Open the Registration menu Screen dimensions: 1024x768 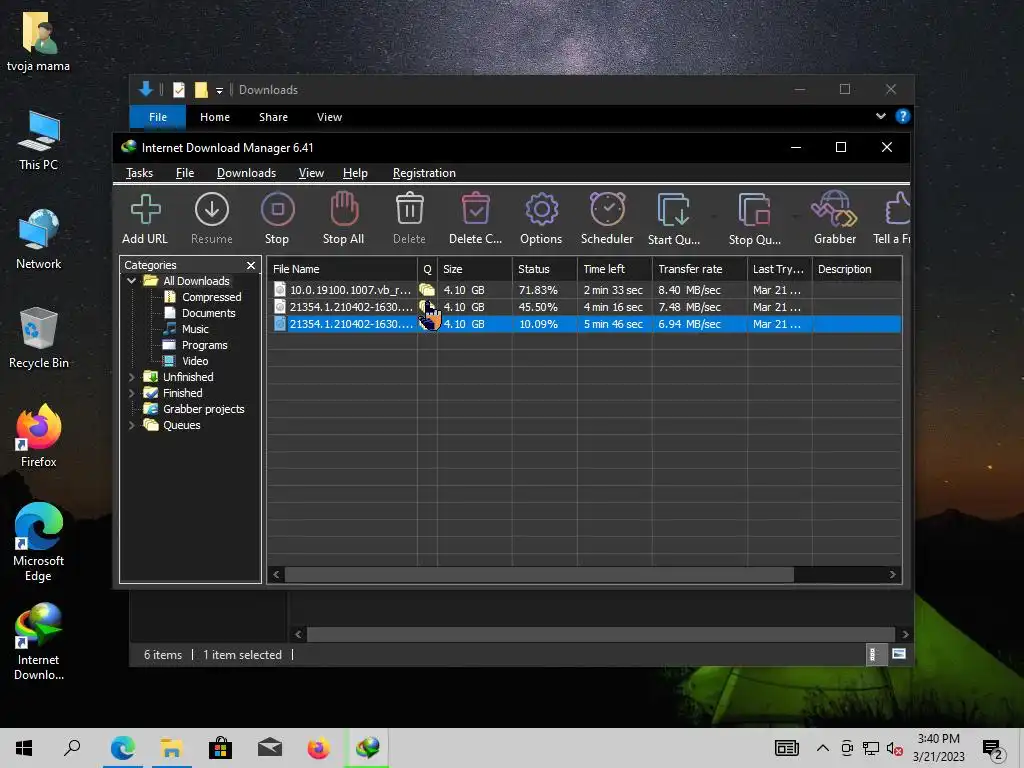tap(424, 173)
